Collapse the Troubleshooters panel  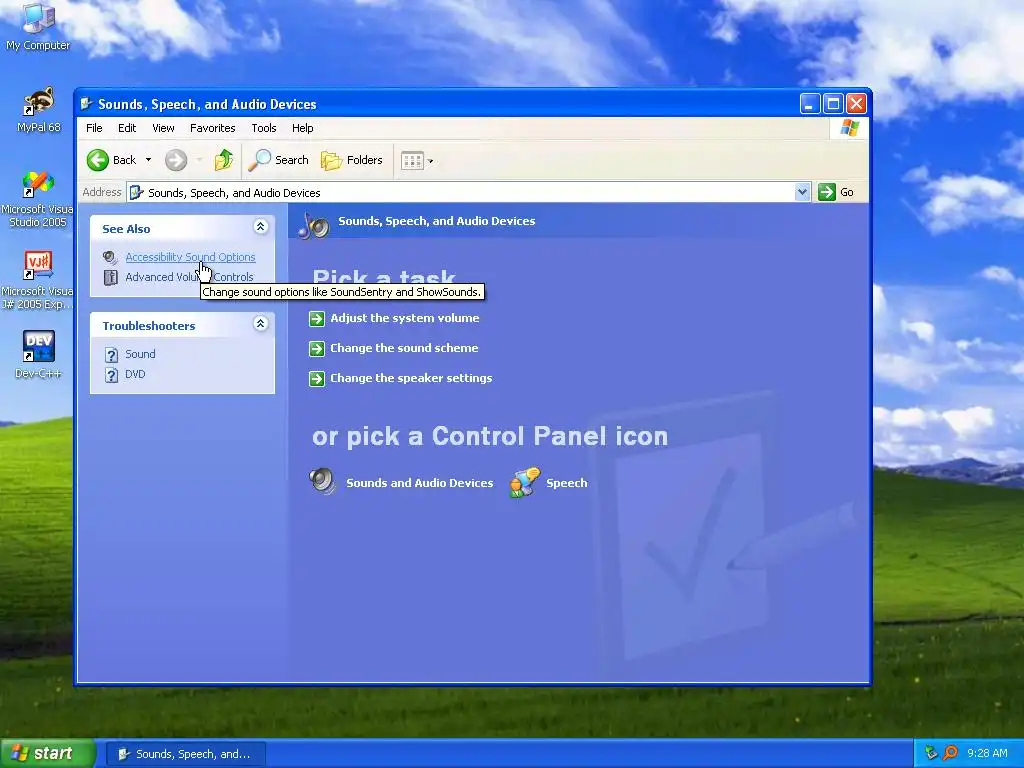(x=261, y=324)
